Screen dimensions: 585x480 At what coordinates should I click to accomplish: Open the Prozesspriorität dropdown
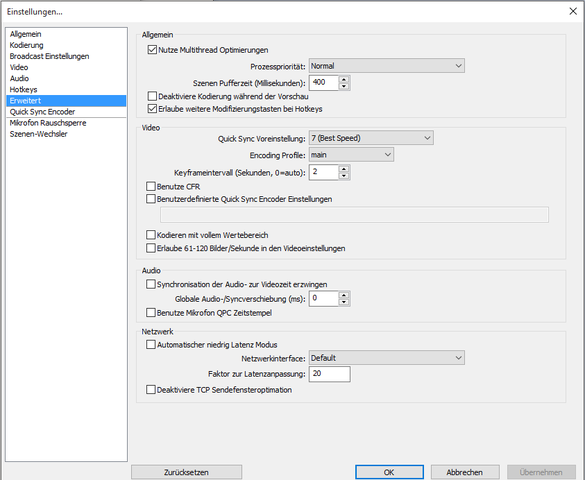(x=387, y=66)
